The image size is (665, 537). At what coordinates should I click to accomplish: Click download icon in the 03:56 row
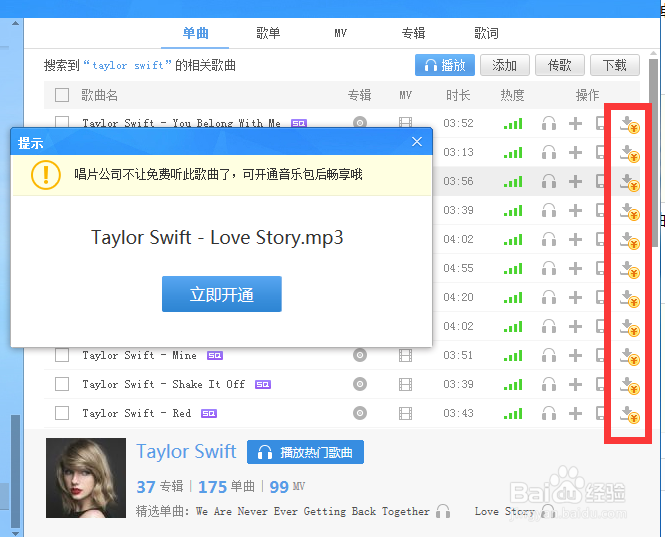coord(630,182)
